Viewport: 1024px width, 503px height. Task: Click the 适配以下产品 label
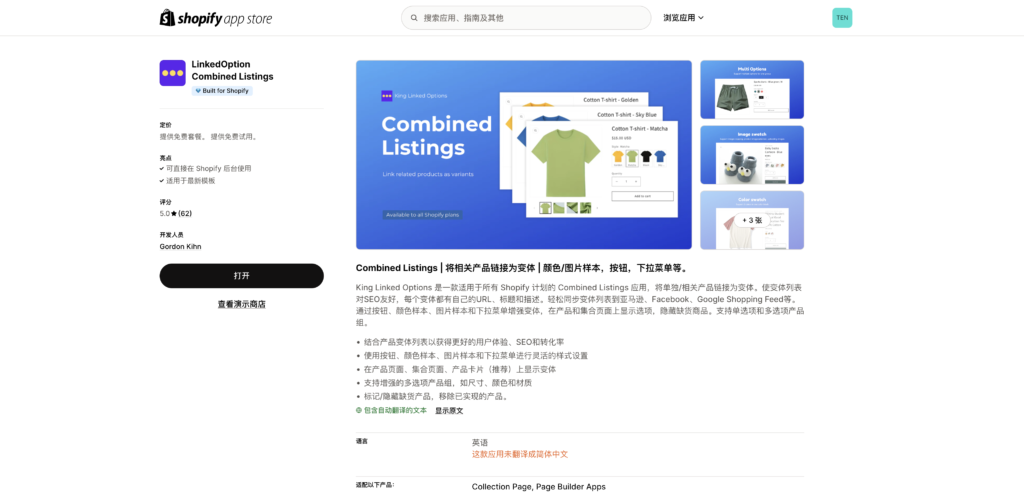click(376, 485)
